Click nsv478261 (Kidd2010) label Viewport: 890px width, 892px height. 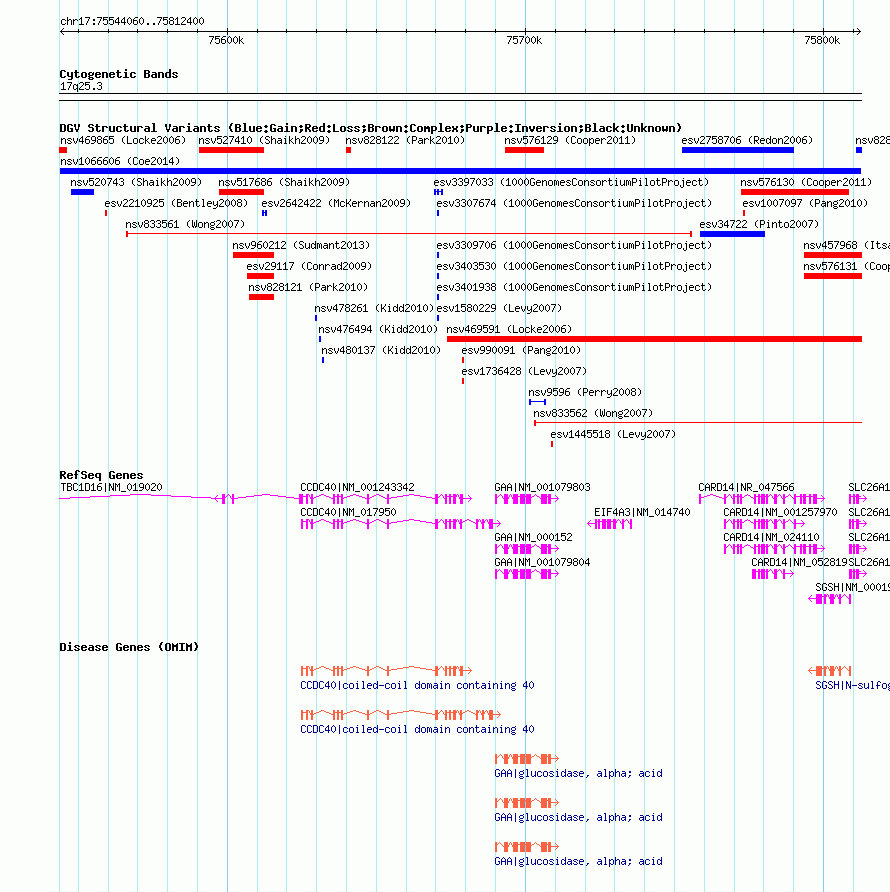click(374, 309)
